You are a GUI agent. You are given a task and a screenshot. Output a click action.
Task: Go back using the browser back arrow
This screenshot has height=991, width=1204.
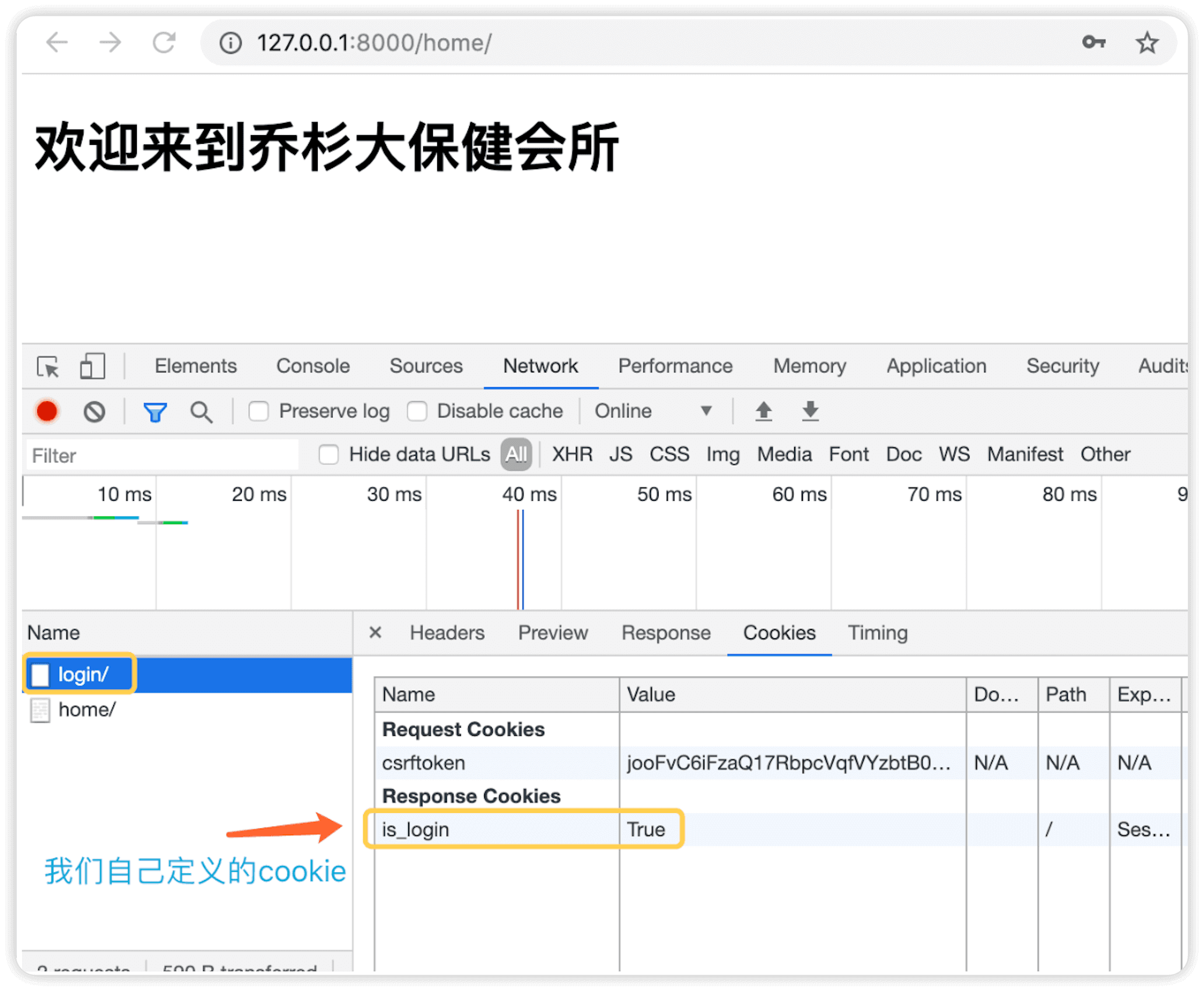[57, 42]
